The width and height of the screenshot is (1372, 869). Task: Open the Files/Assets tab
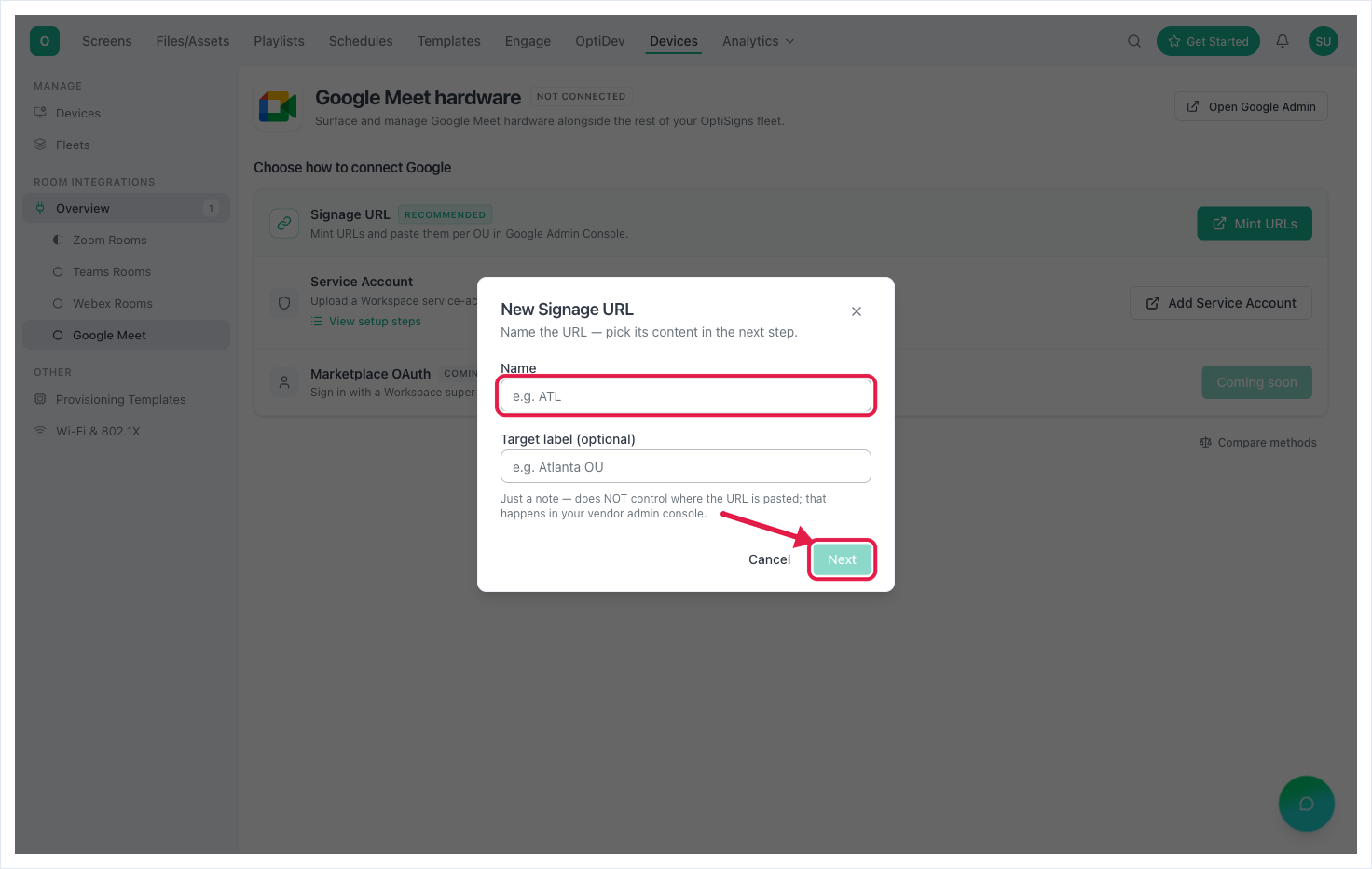193,41
